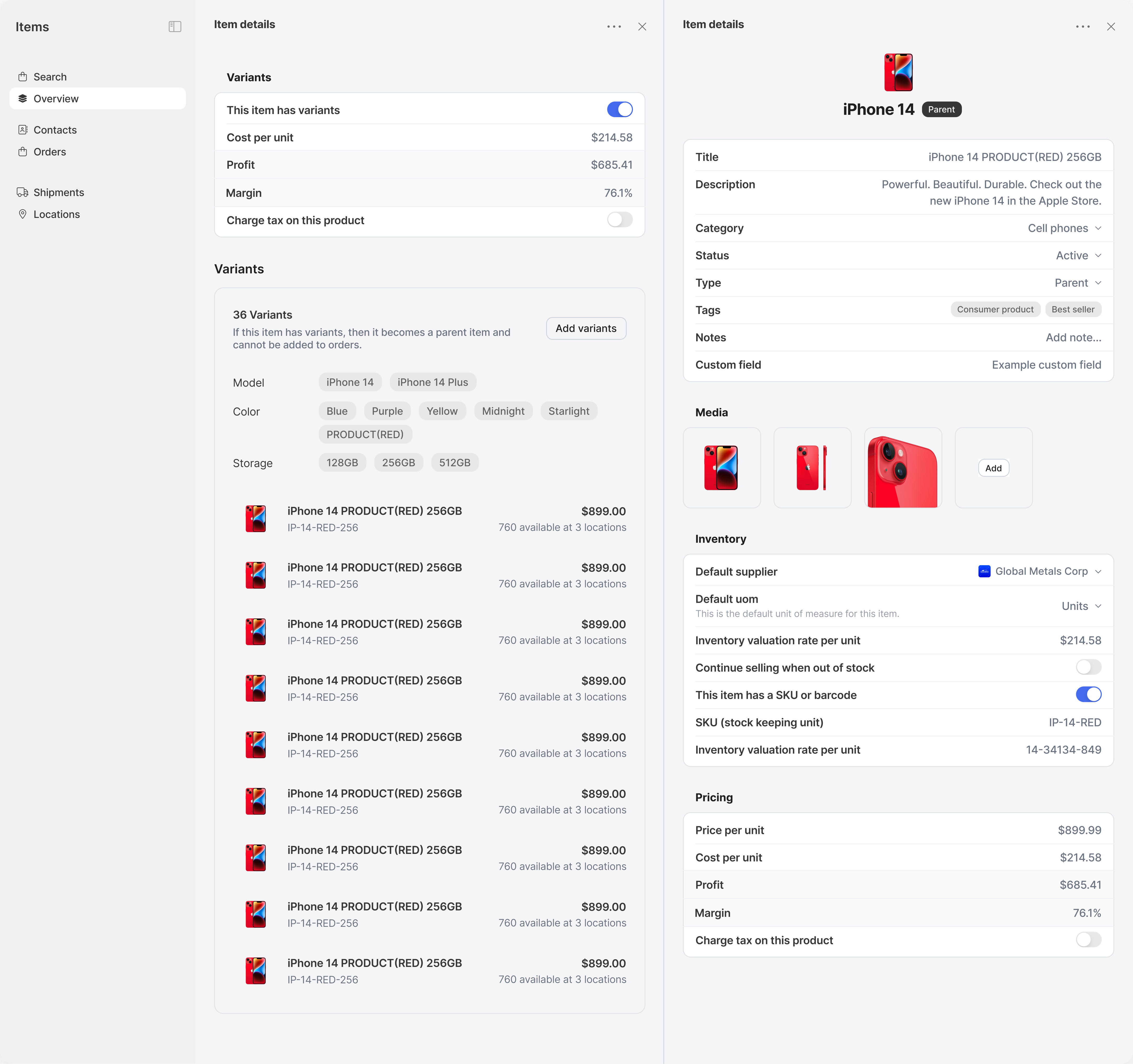Click the Add variants button
This screenshot has width=1133, height=1064.
(x=586, y=328)
